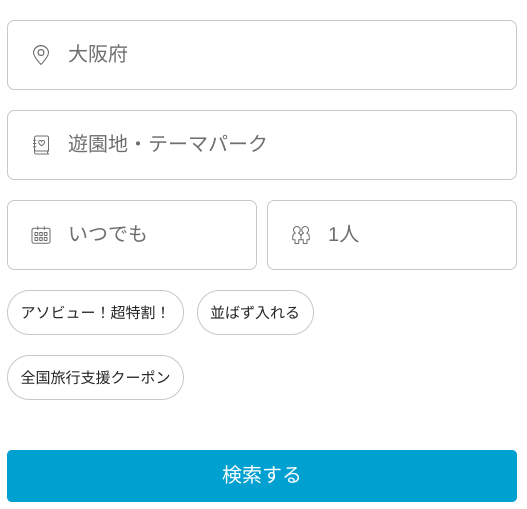Open the 大阪府 area selector
The height and width of the screenshot is (509, 527).
[x=262, y=55]
